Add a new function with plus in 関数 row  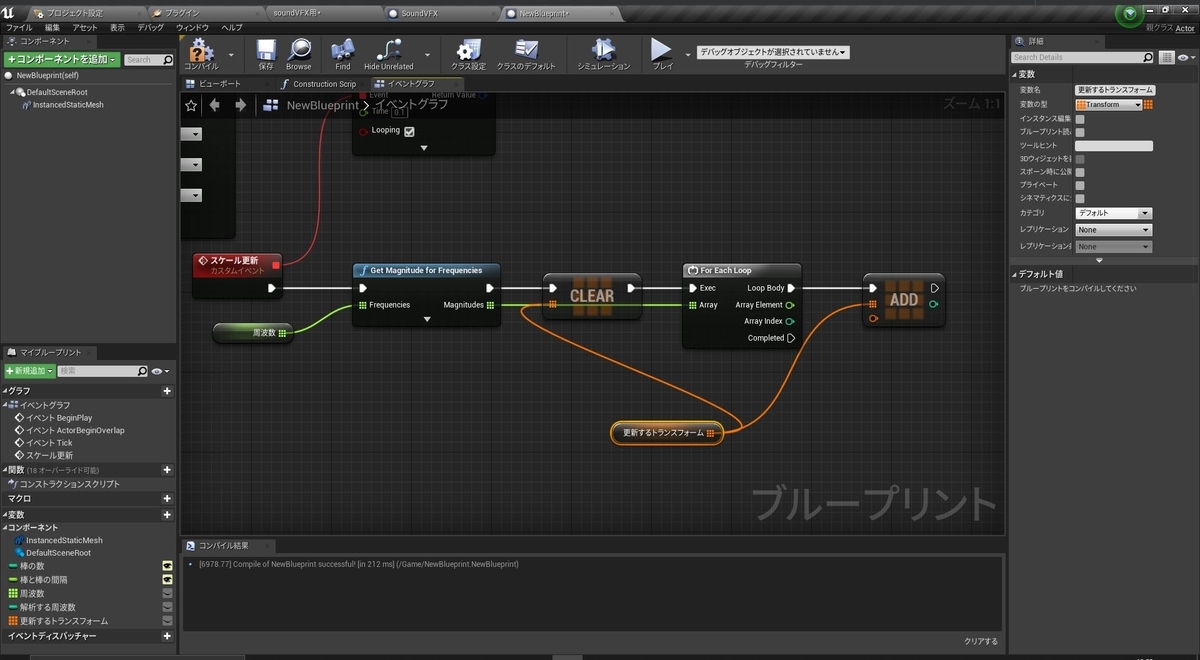[167, 470]
